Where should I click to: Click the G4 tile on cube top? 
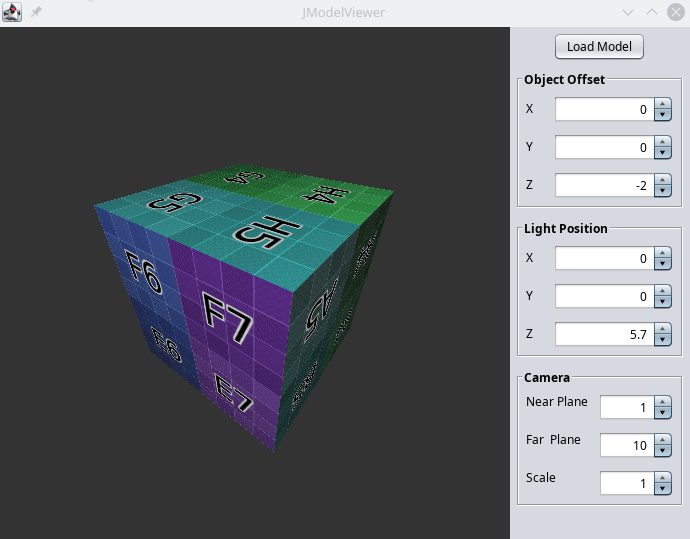coord(245,177)
